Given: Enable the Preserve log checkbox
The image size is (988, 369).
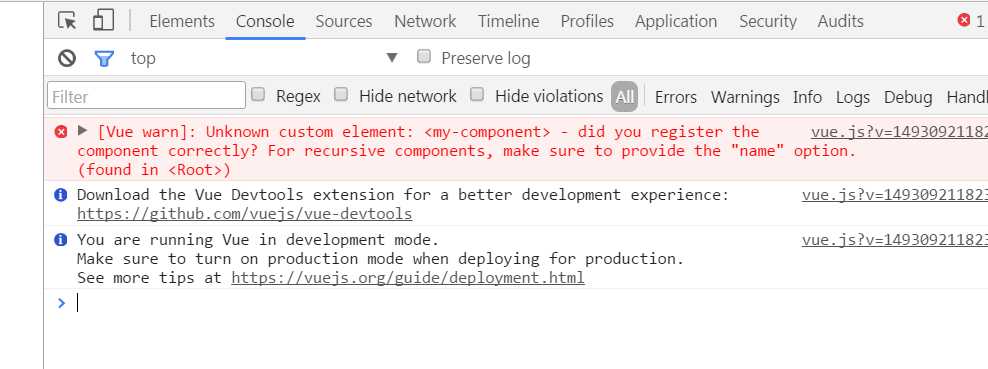Looking at the screenshot, I should pos(424,57).
